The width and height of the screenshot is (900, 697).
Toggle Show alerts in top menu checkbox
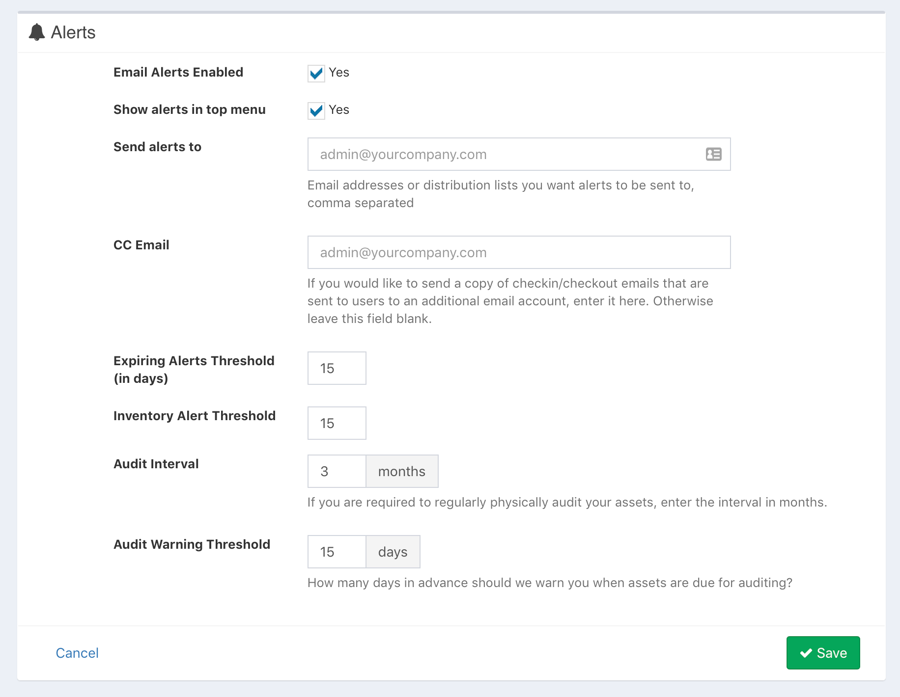(316, 110)
